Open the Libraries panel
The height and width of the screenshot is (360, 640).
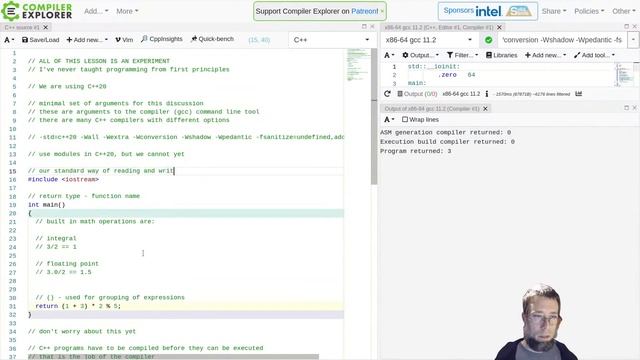click(501, 55)
